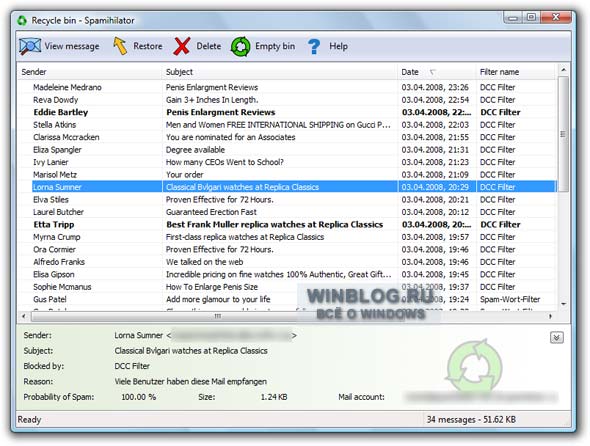Screen dimensions: 590x446
Task: Click subject 'Your order'
Action: 184,175
